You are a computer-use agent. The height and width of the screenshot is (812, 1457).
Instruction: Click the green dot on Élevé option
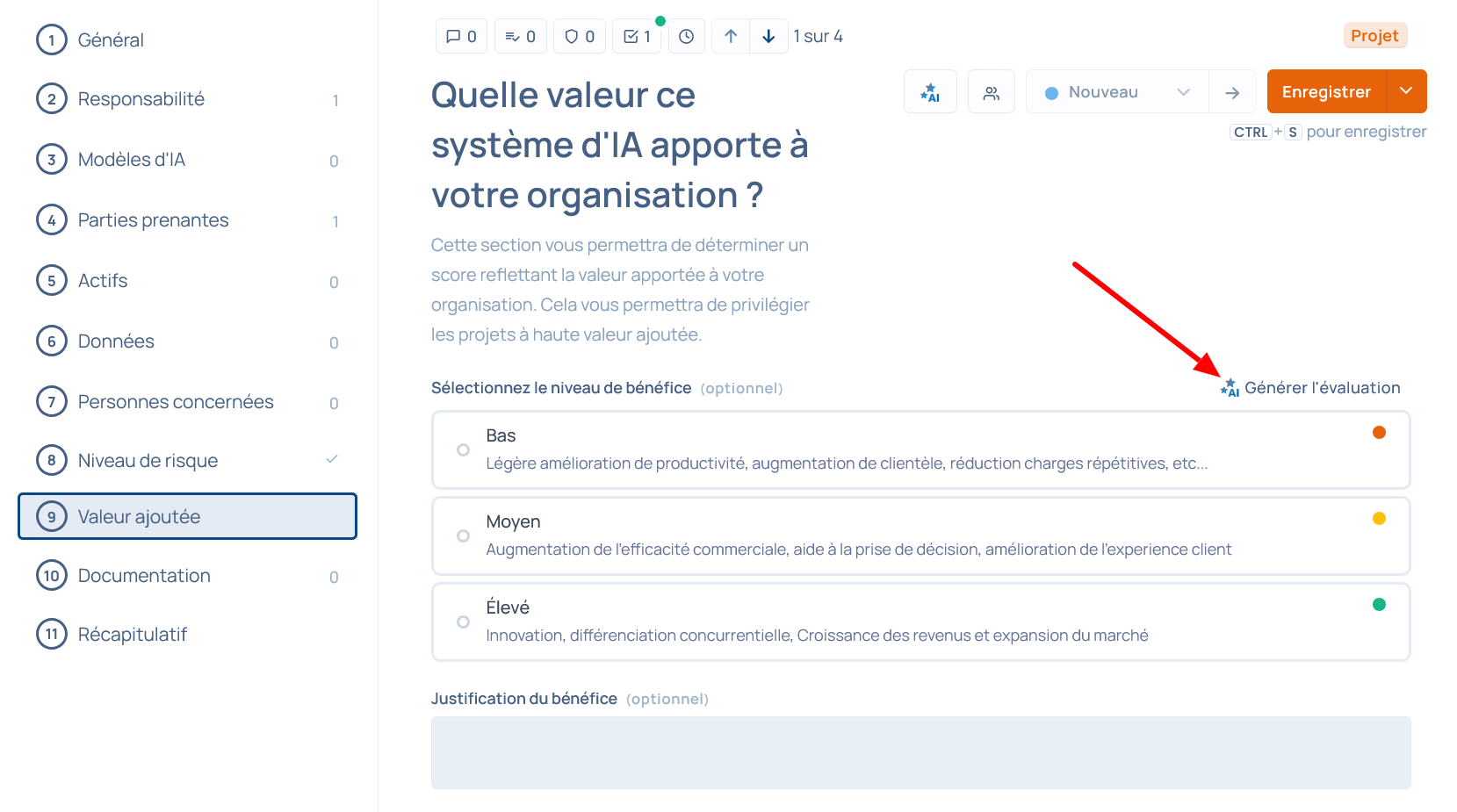[x=1379, y=605]
